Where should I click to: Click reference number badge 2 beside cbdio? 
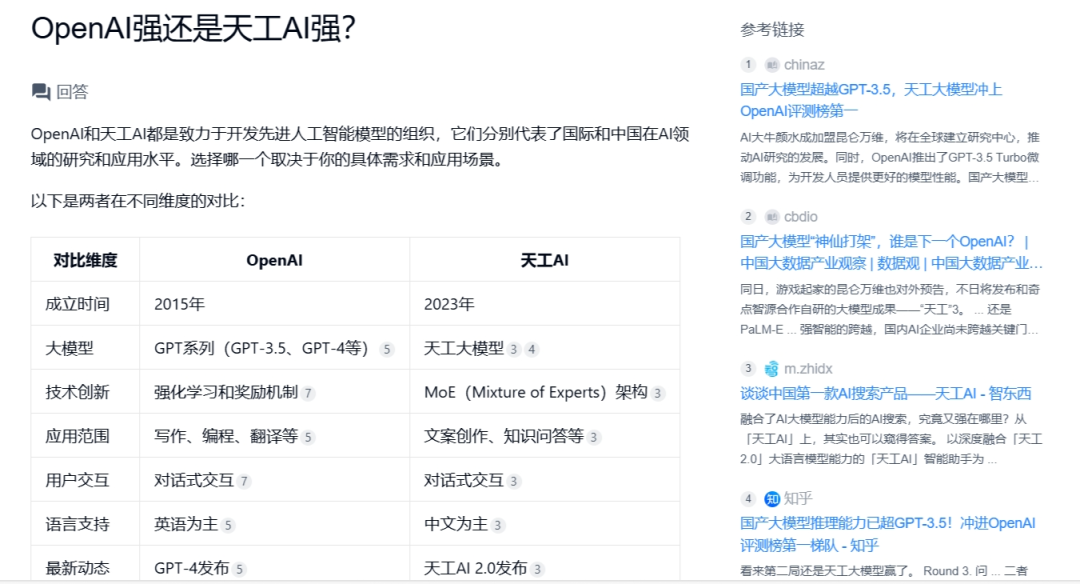tap(748, 217)
